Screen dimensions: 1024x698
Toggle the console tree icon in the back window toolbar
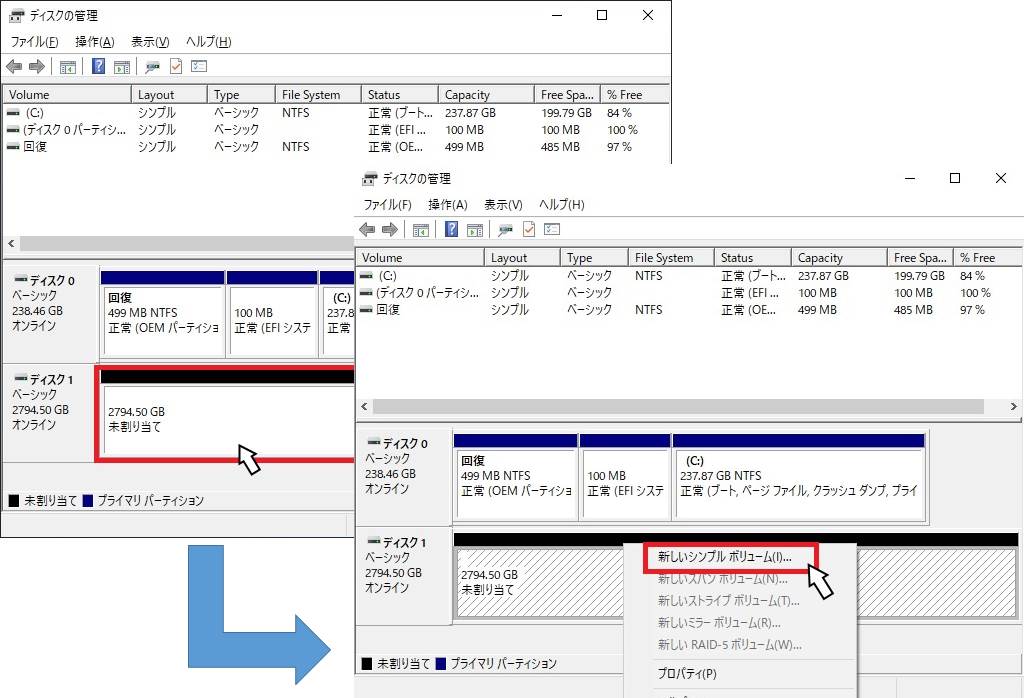pos(68,67)
